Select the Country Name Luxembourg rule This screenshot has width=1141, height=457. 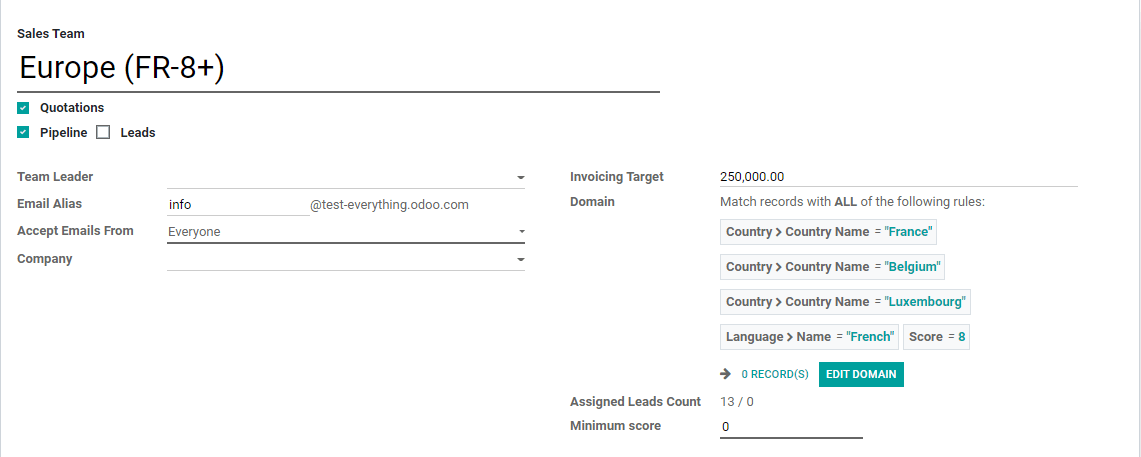(845, 302)
